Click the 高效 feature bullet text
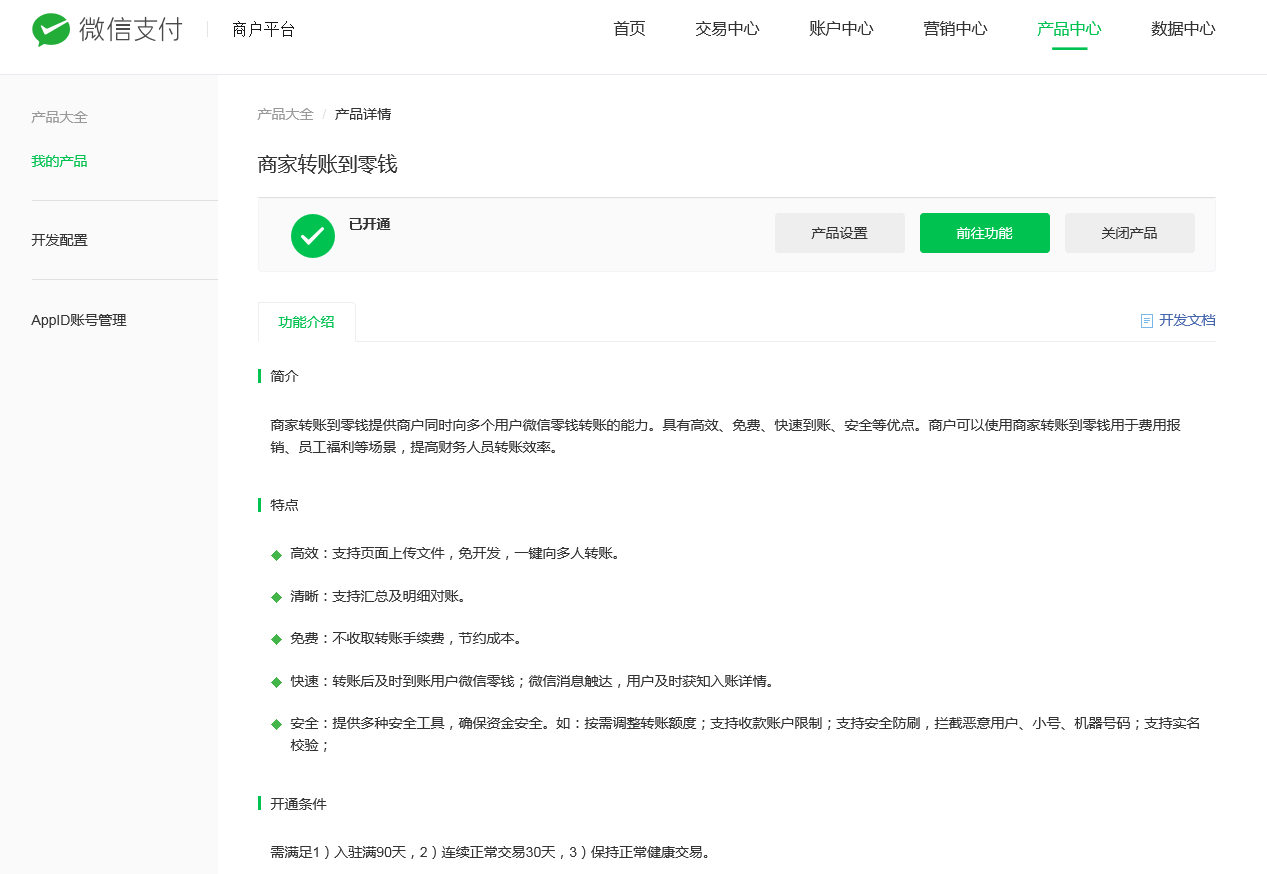Screen dimensions: 1267x874 pos(455,553)
